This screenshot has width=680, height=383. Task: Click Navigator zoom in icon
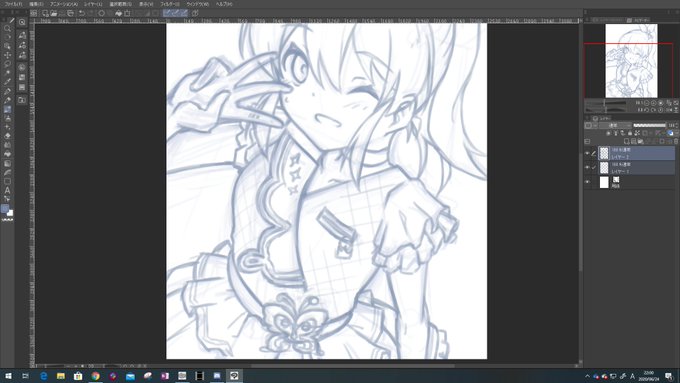click(x=654, y=103)
